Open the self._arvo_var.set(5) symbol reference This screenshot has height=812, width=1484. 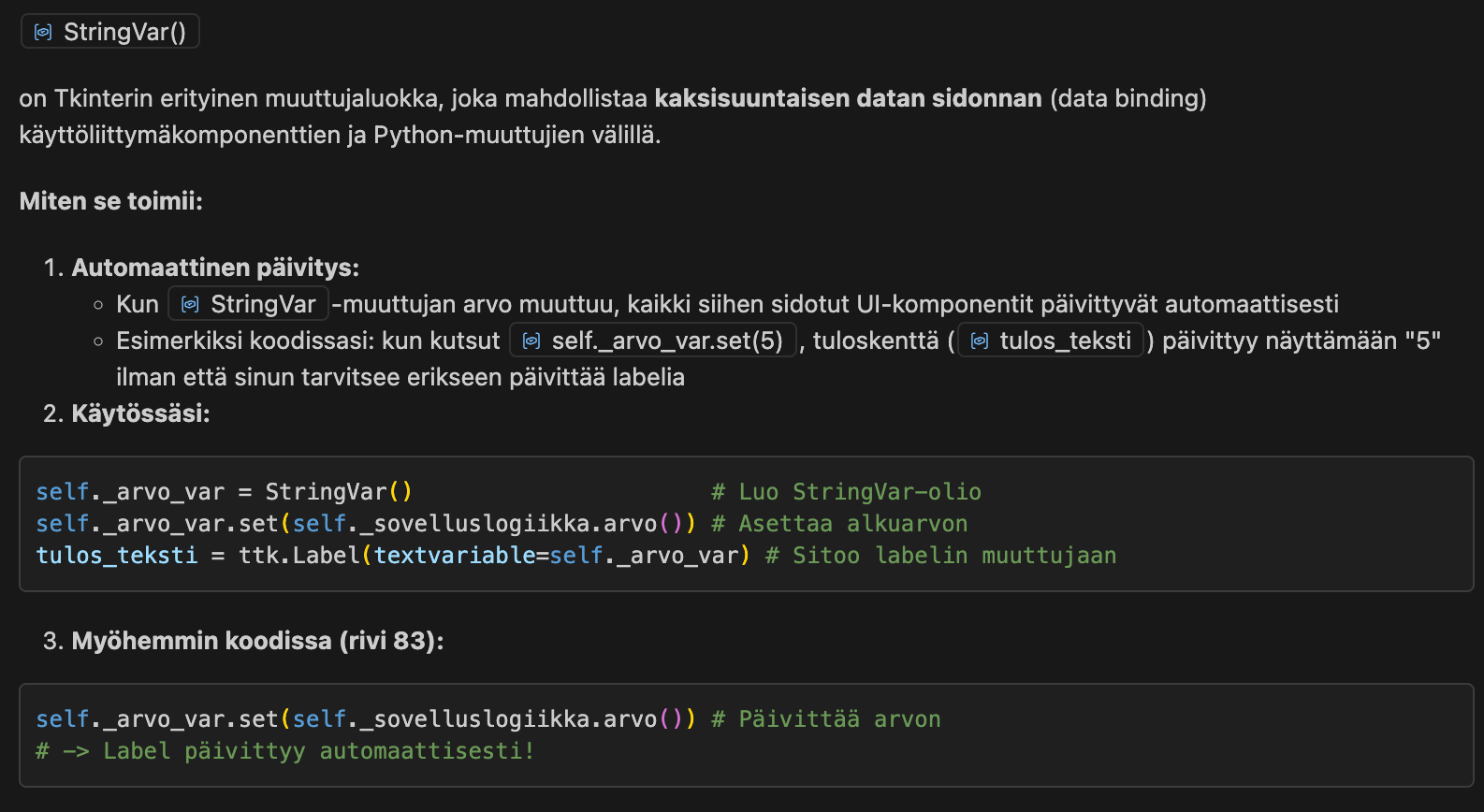click(x=666, y=341)
